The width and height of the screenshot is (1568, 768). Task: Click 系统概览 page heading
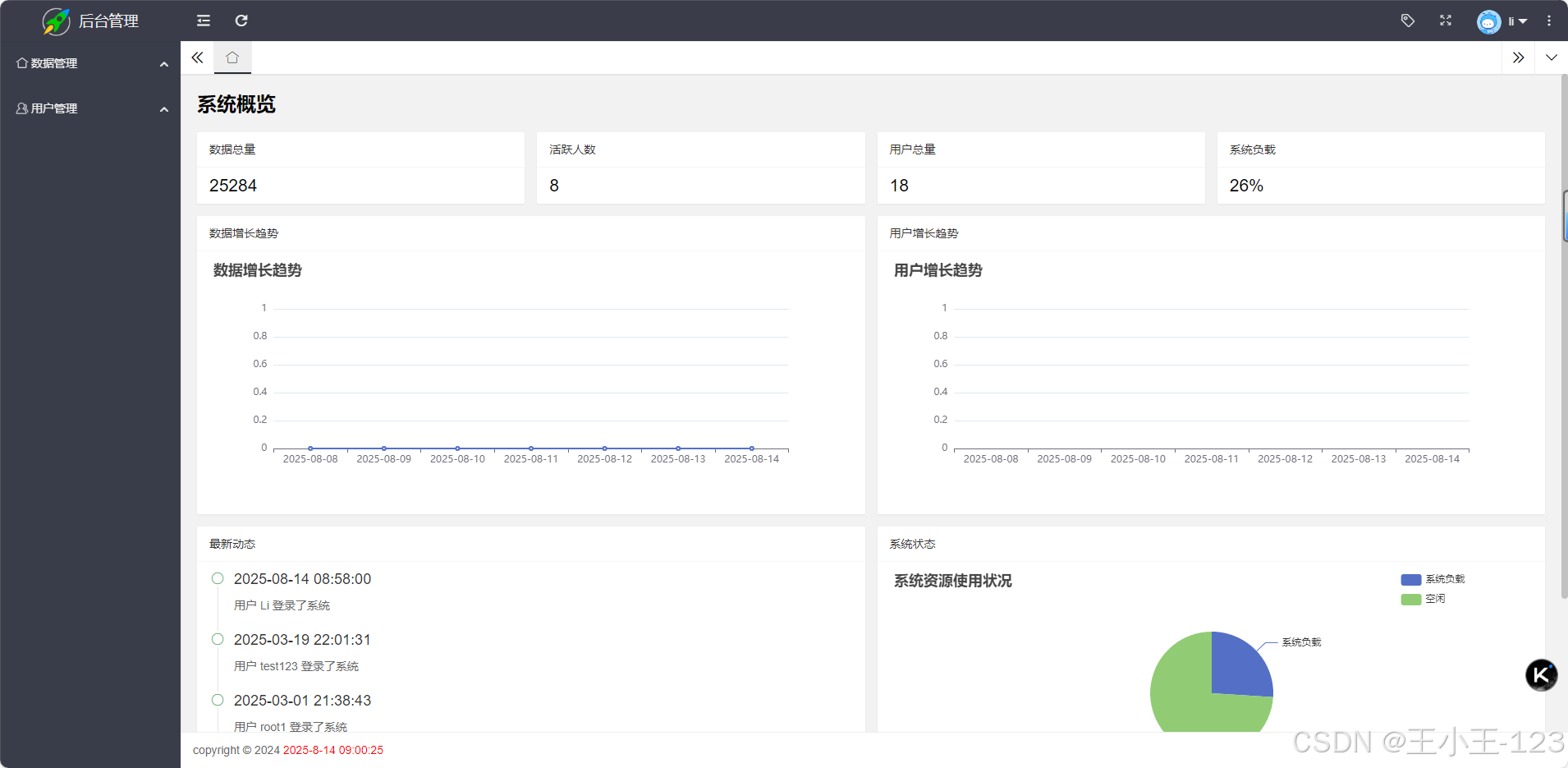(x=236, y=104)
